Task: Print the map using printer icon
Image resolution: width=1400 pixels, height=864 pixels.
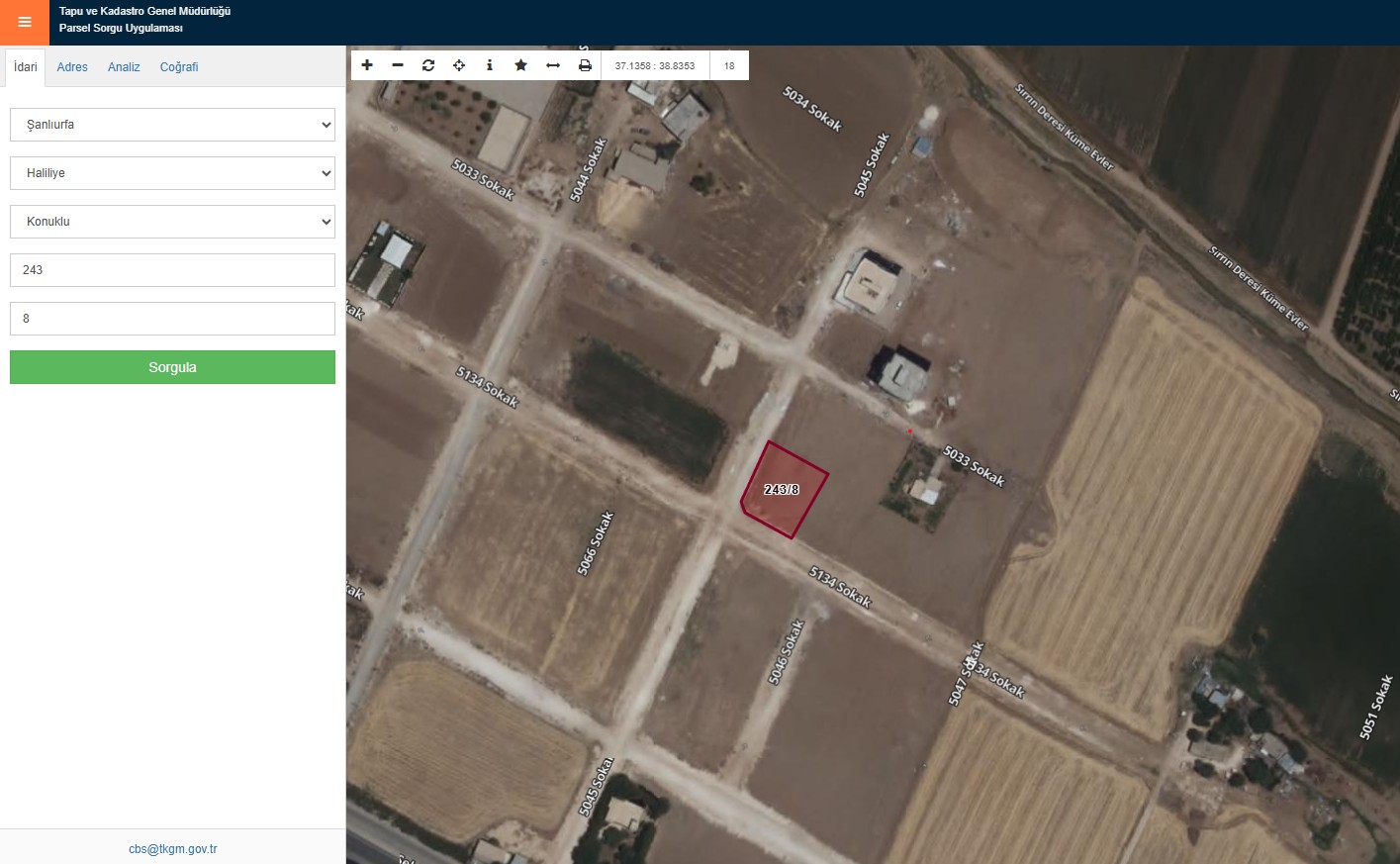Action: (x=585, y=65)
